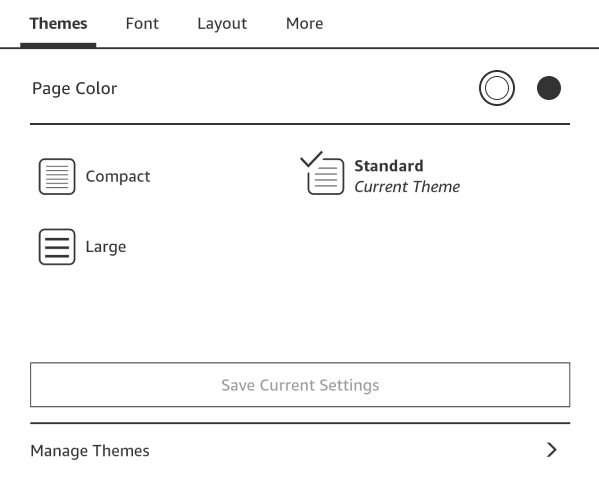Open the Manage Themes row
The height and width of the screenshot is (477, 599).
(300, 450)
